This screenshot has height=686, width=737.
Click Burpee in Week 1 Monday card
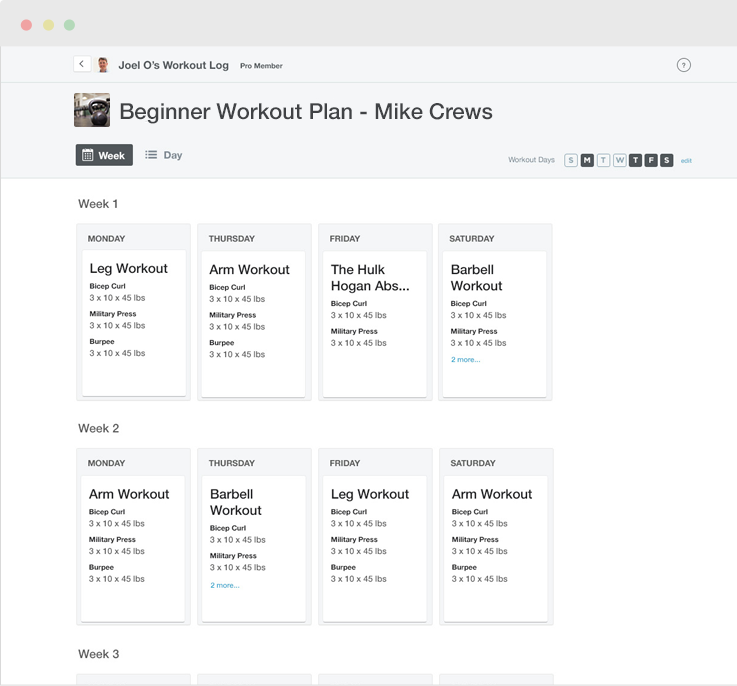point(102,341)
